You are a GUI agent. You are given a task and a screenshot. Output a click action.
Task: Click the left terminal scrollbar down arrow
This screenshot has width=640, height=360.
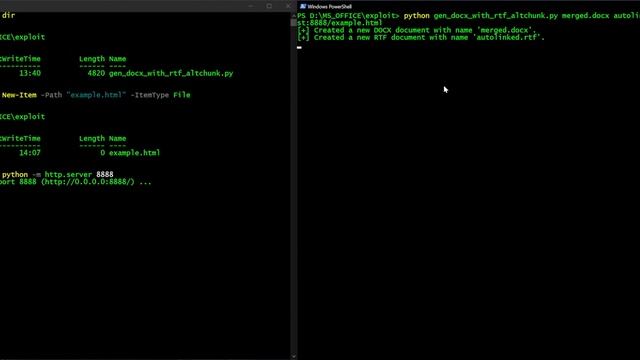pyautogui.click(x=293, y=356)
